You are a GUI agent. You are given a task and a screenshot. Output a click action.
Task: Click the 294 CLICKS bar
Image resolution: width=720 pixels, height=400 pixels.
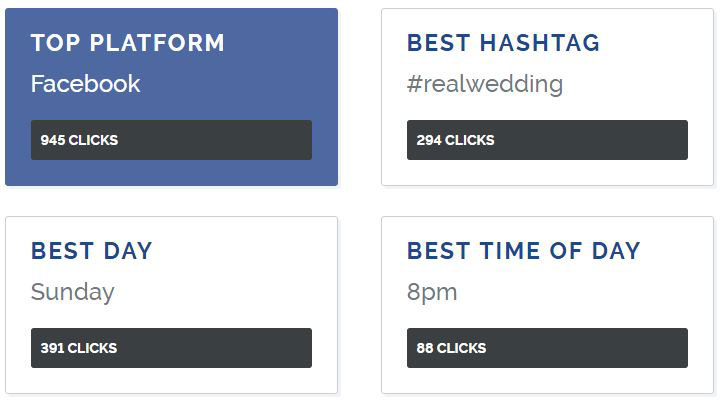(547, 140)
